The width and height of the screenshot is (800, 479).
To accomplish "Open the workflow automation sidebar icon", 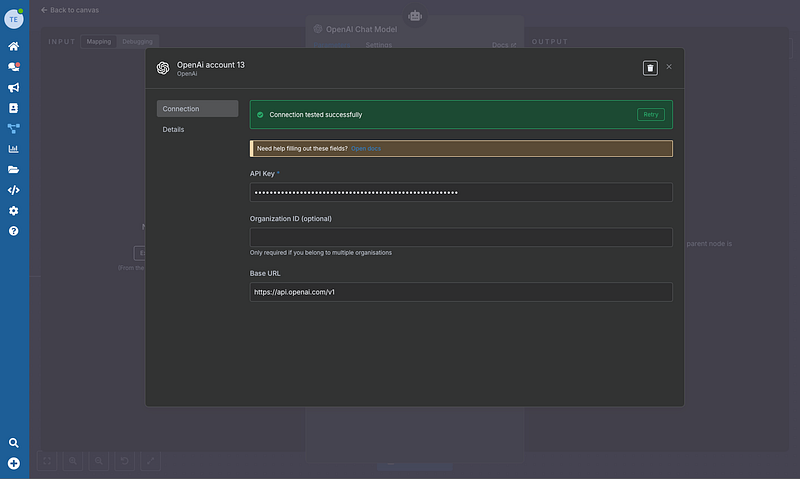I will pos(14,128).
